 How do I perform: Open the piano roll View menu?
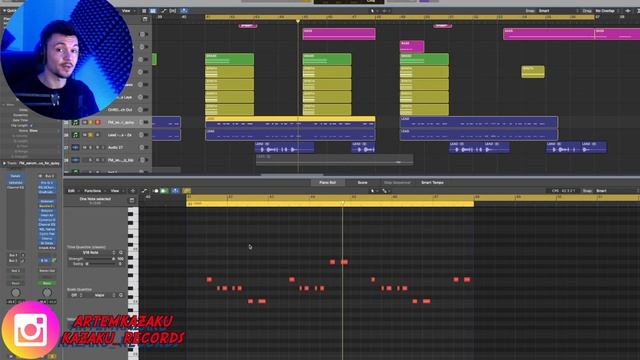click(115, 191)
